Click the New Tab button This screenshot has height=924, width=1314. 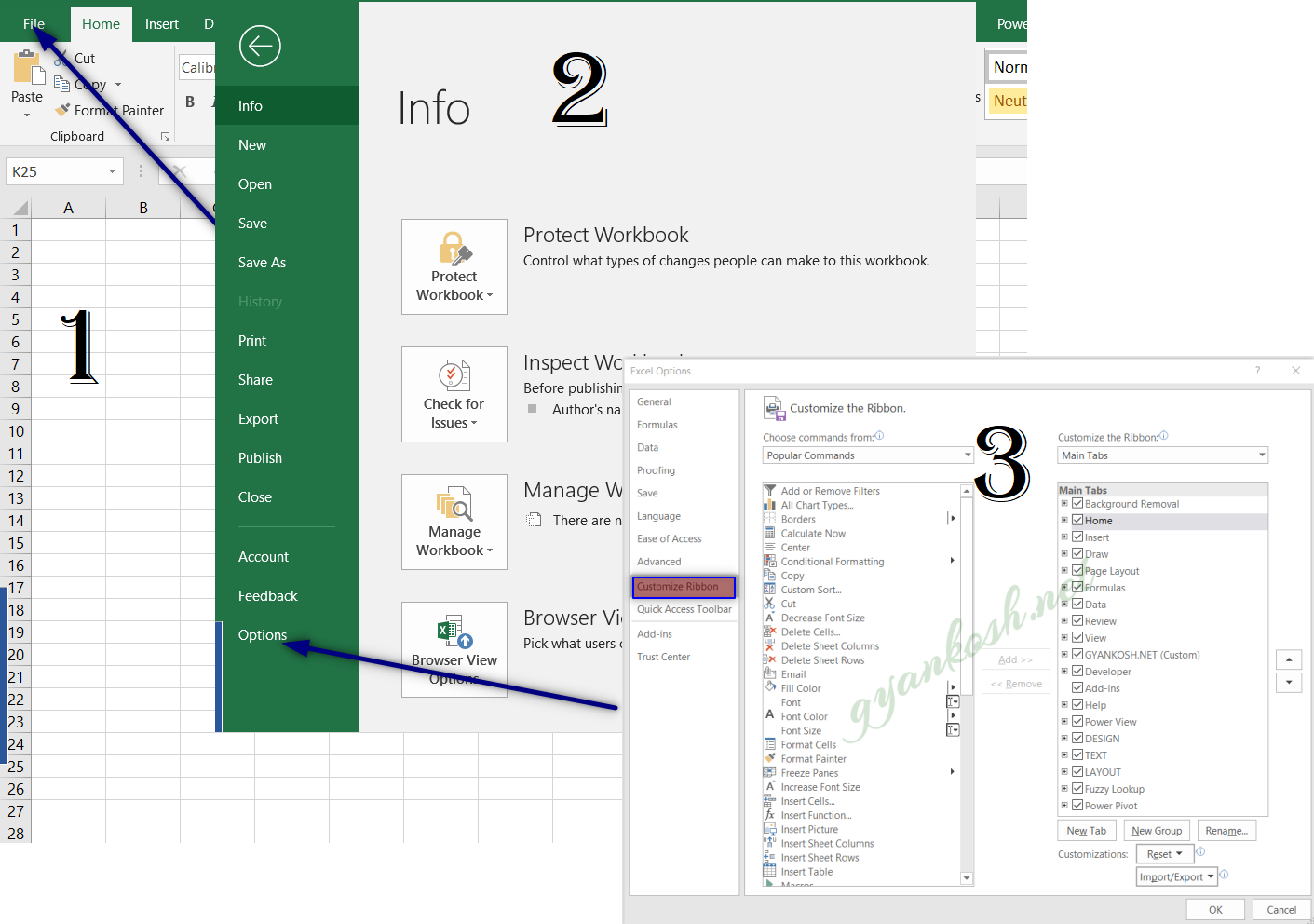(x=1087, y=831)
